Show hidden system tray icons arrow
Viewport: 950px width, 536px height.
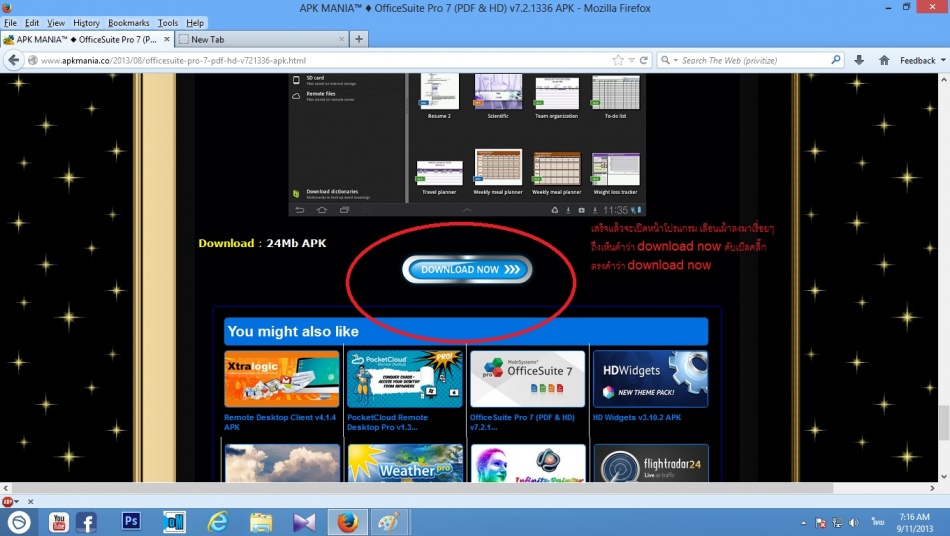(x=804, y=522)
